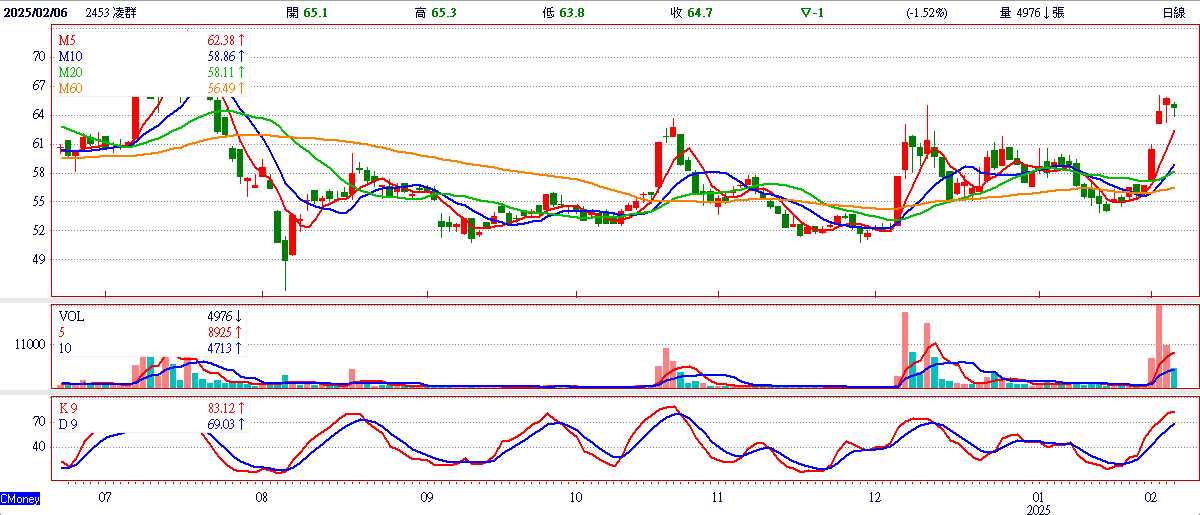Click the 2025/02/06 date header
Screen dimensions: 1200x515
point(39,12)
